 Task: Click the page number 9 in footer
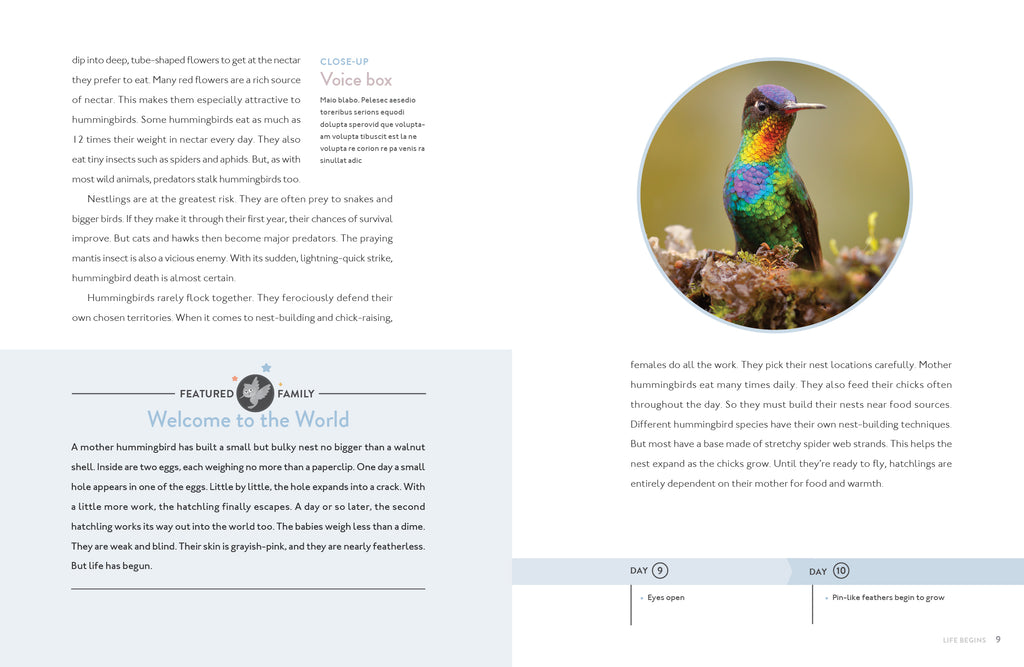tap(998, 640)
